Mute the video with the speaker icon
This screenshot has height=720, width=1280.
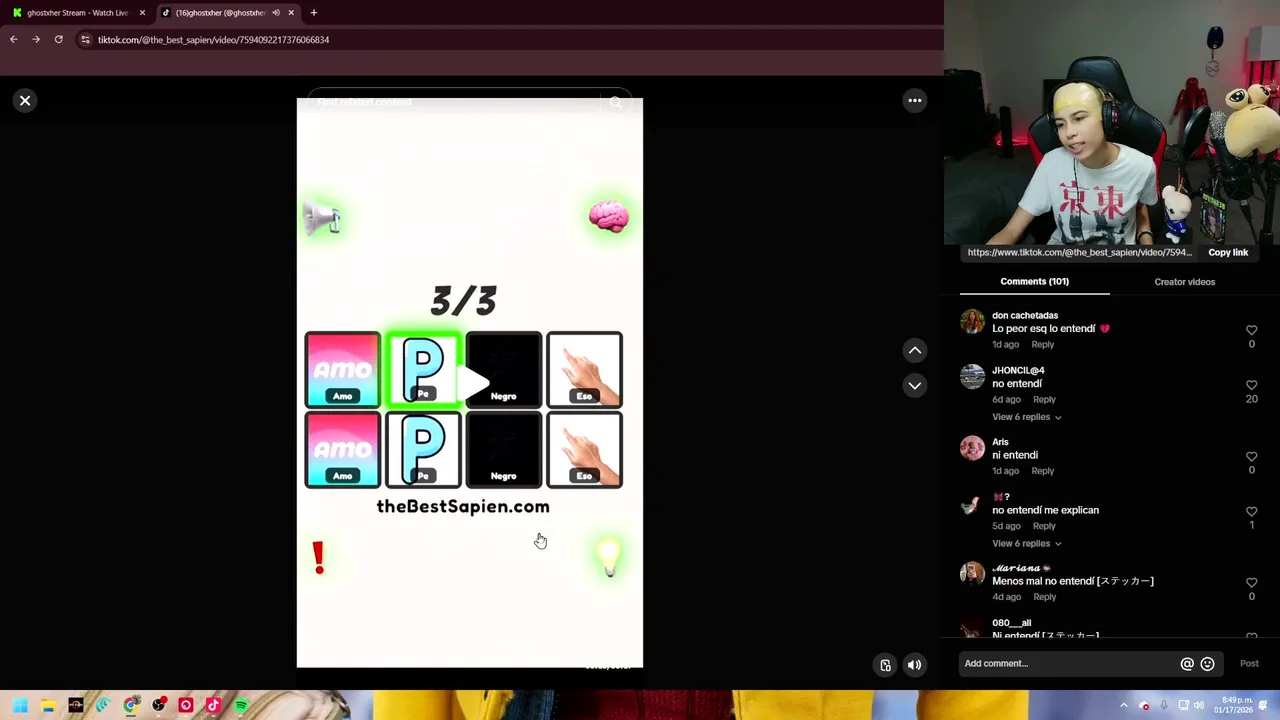coord(914,665)
